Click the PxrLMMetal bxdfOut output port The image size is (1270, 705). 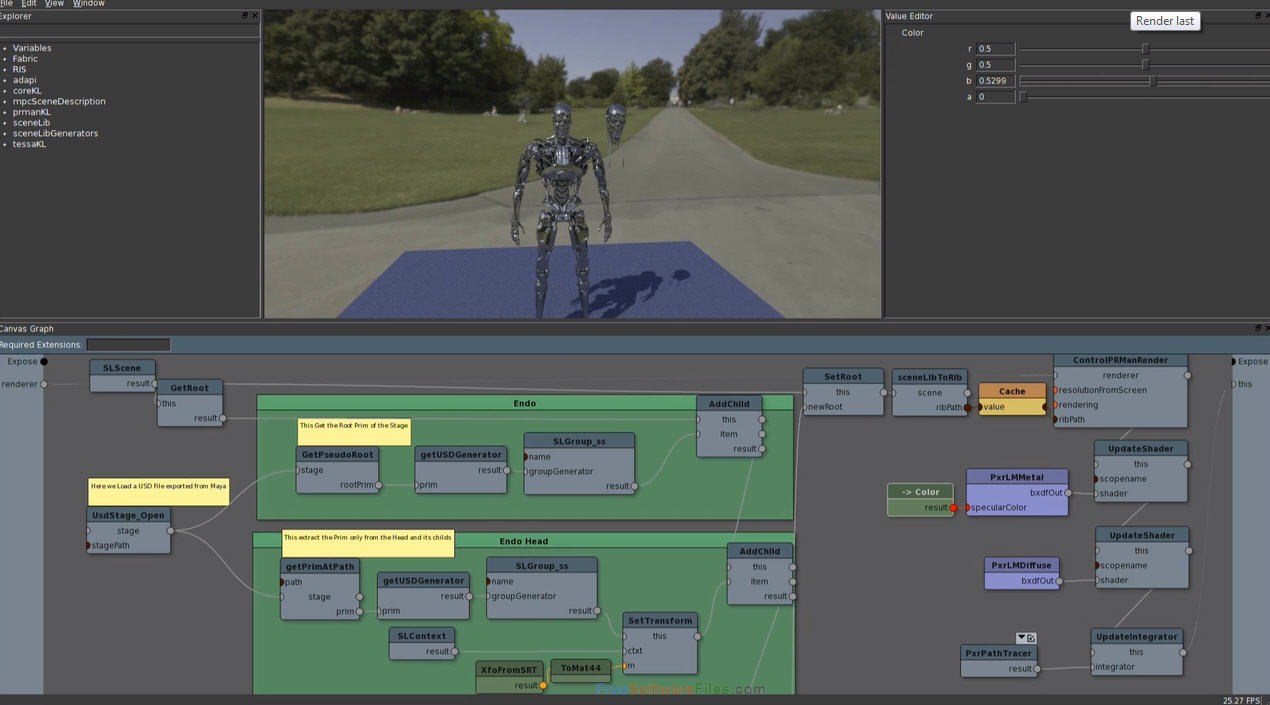[1068, 492]
